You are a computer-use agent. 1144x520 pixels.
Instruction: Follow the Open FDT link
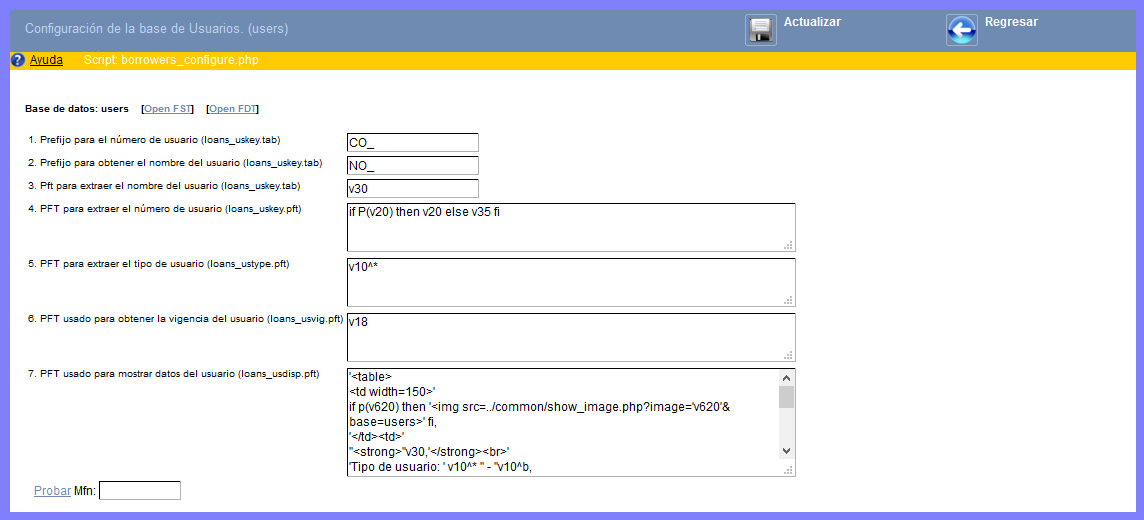(232, 109)
